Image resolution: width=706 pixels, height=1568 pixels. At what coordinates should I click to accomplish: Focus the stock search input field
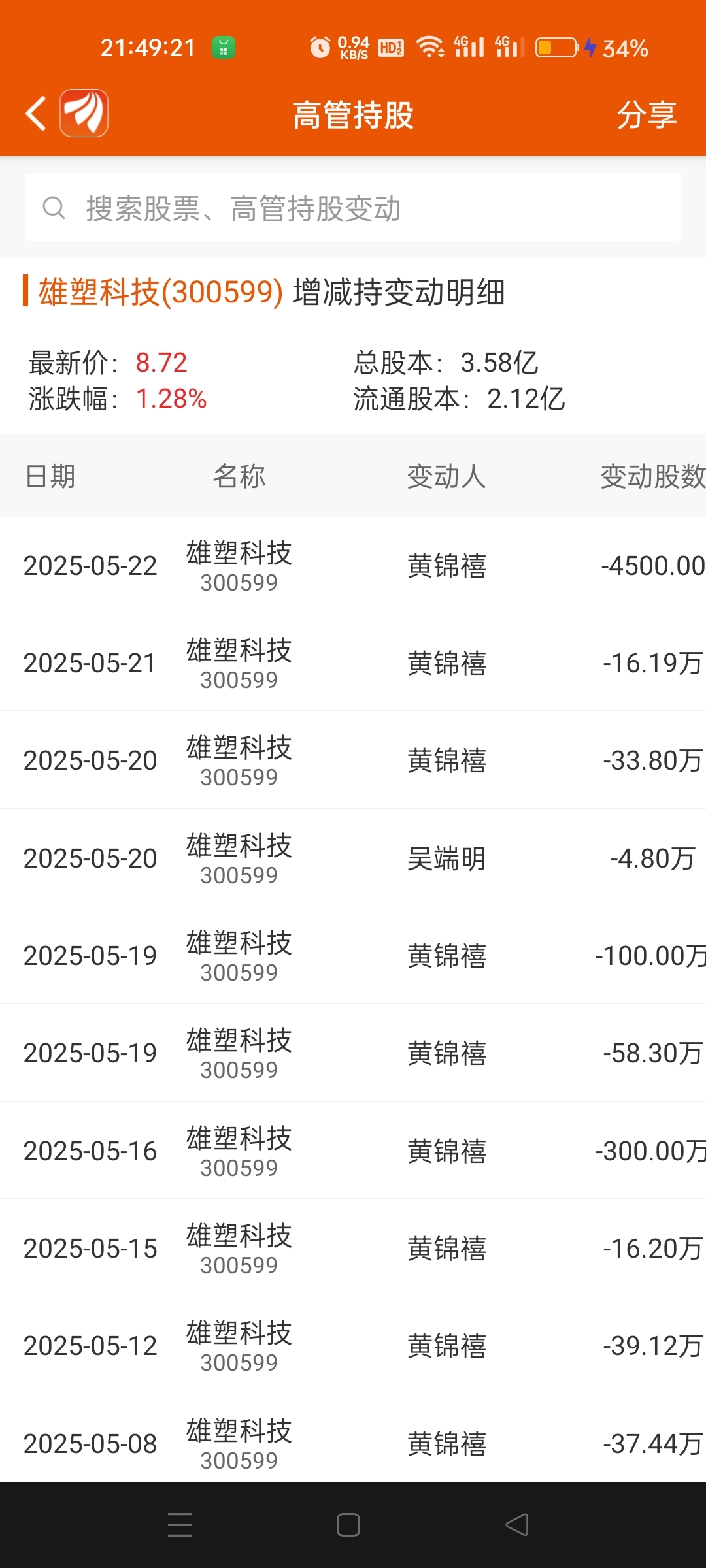(x=353, y=208)
